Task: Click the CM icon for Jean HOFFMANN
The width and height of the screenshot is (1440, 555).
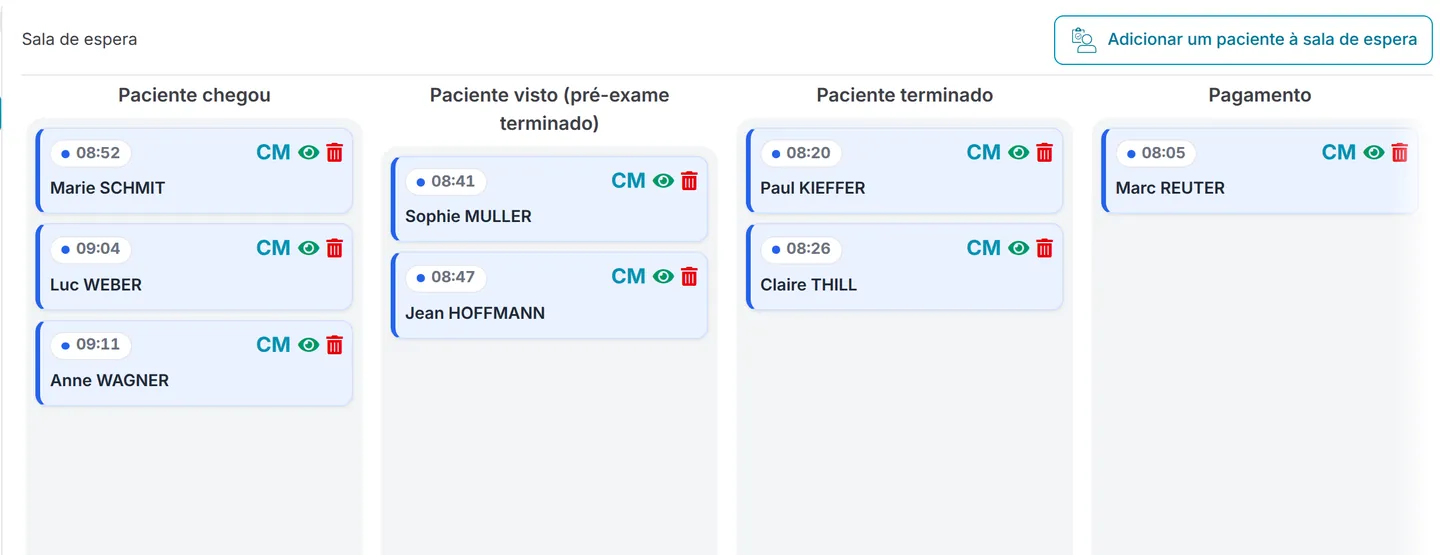Action: pyautogui.click(x=628, y=277)
